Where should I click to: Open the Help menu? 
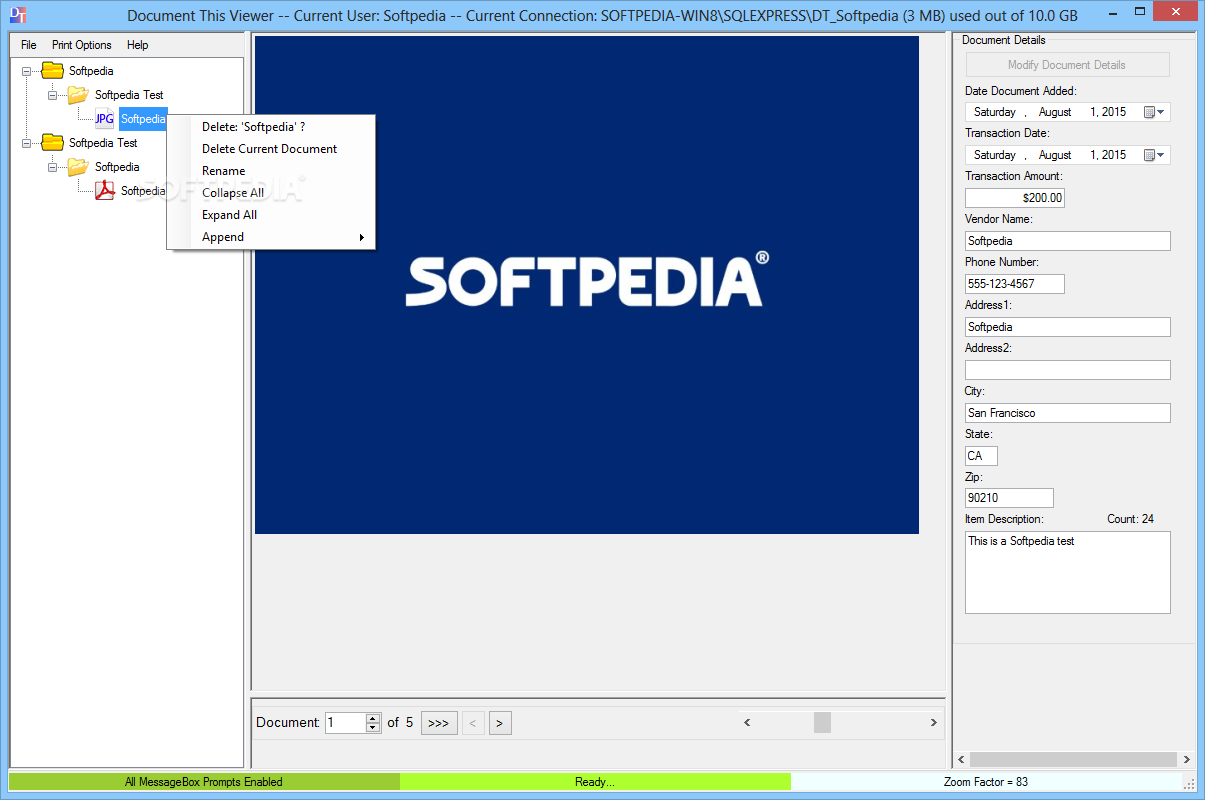(x=138, y=45)
